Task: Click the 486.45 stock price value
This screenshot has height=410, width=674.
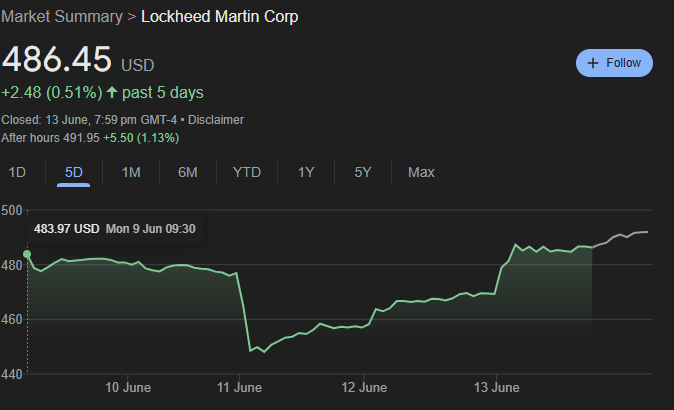Action: pos(57,59)
